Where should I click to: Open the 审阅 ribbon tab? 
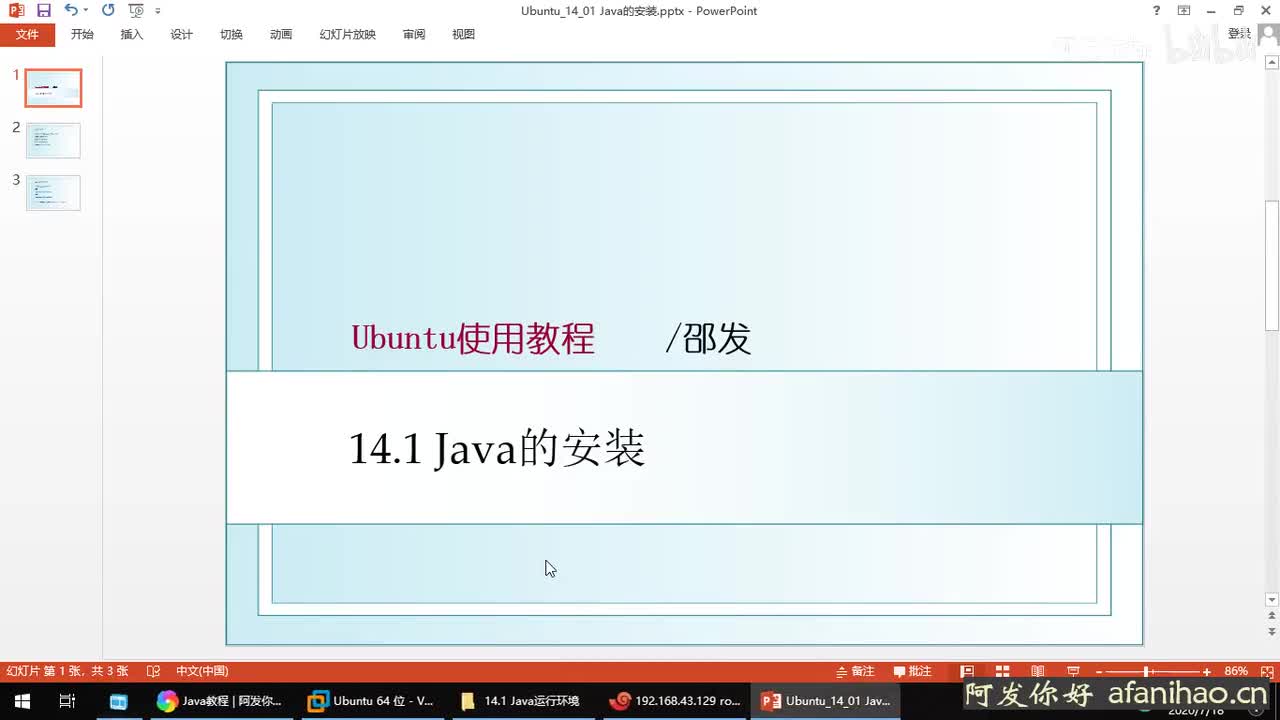[414, 34]
